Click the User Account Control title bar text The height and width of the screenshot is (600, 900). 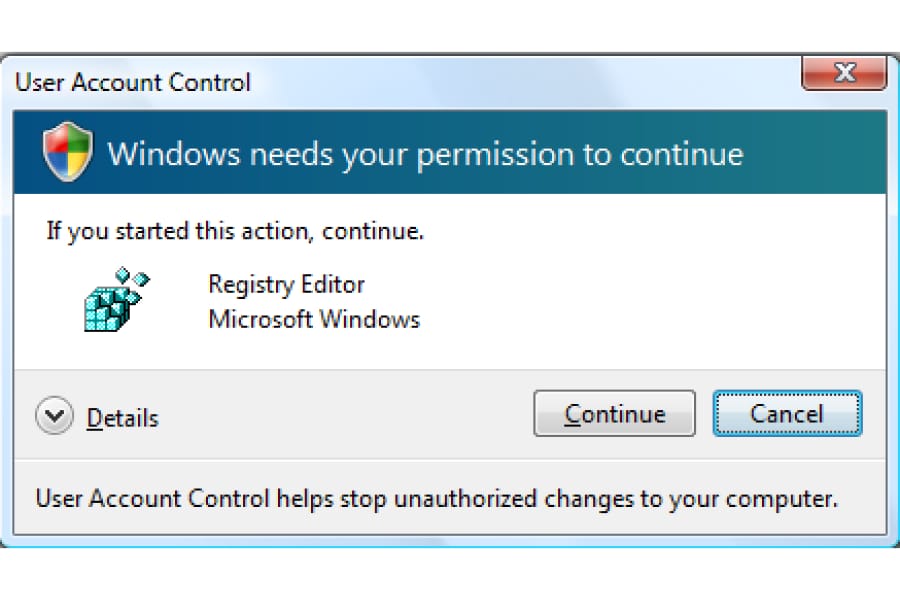[x=133, y=83]
